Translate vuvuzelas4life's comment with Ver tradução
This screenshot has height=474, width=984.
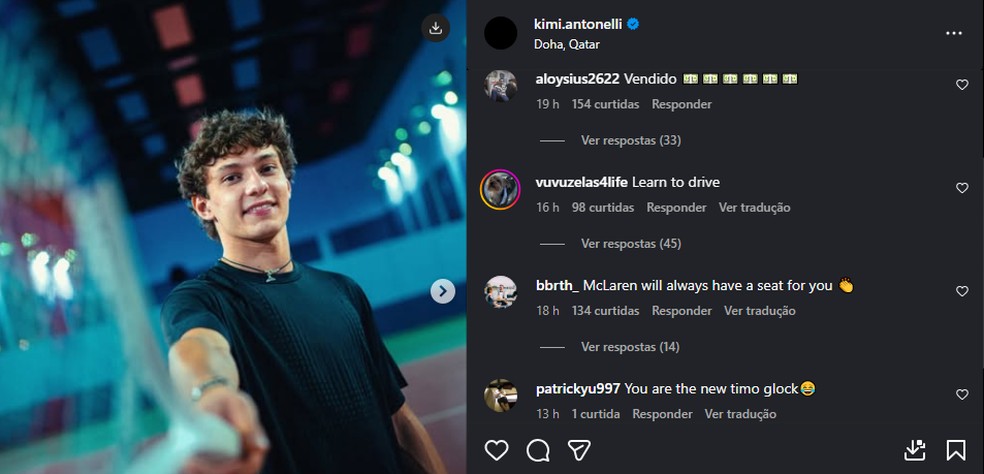tap(754, 208)
